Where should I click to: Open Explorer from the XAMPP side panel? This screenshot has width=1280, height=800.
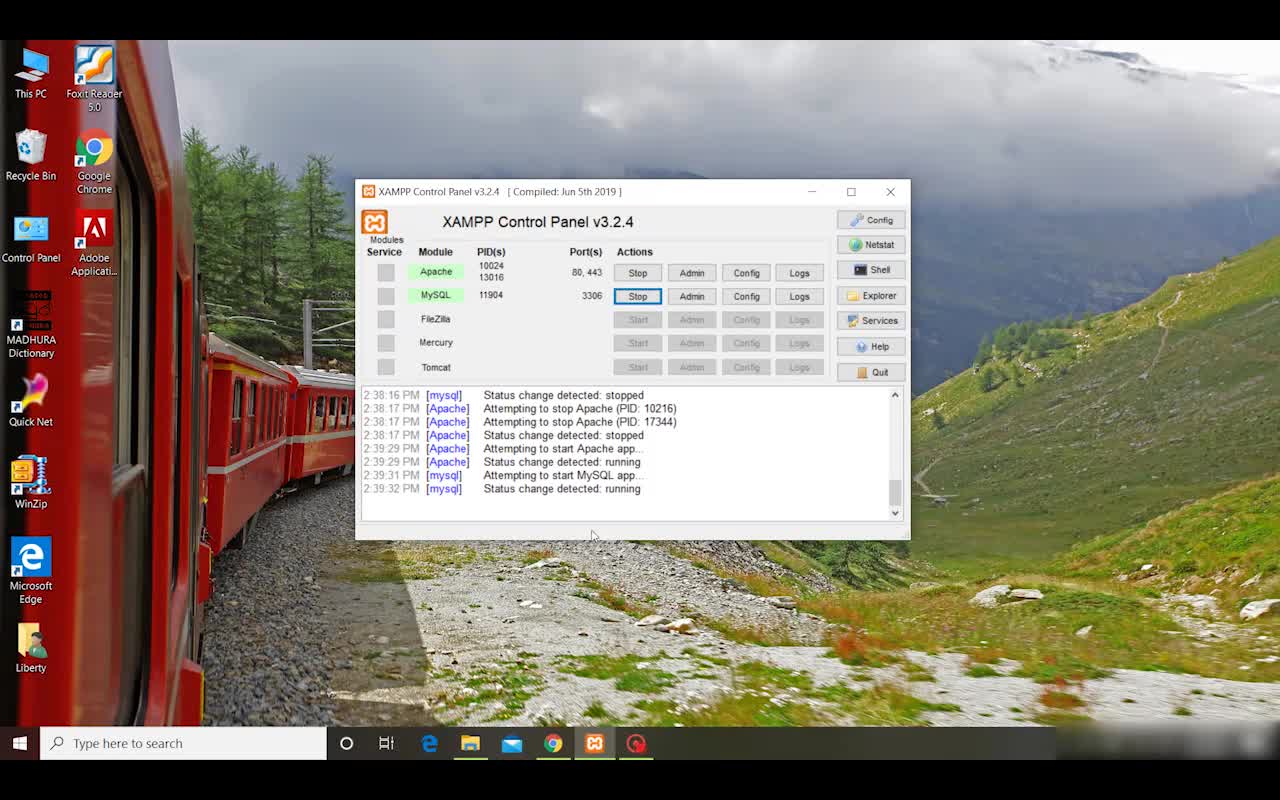coord(871,296)
